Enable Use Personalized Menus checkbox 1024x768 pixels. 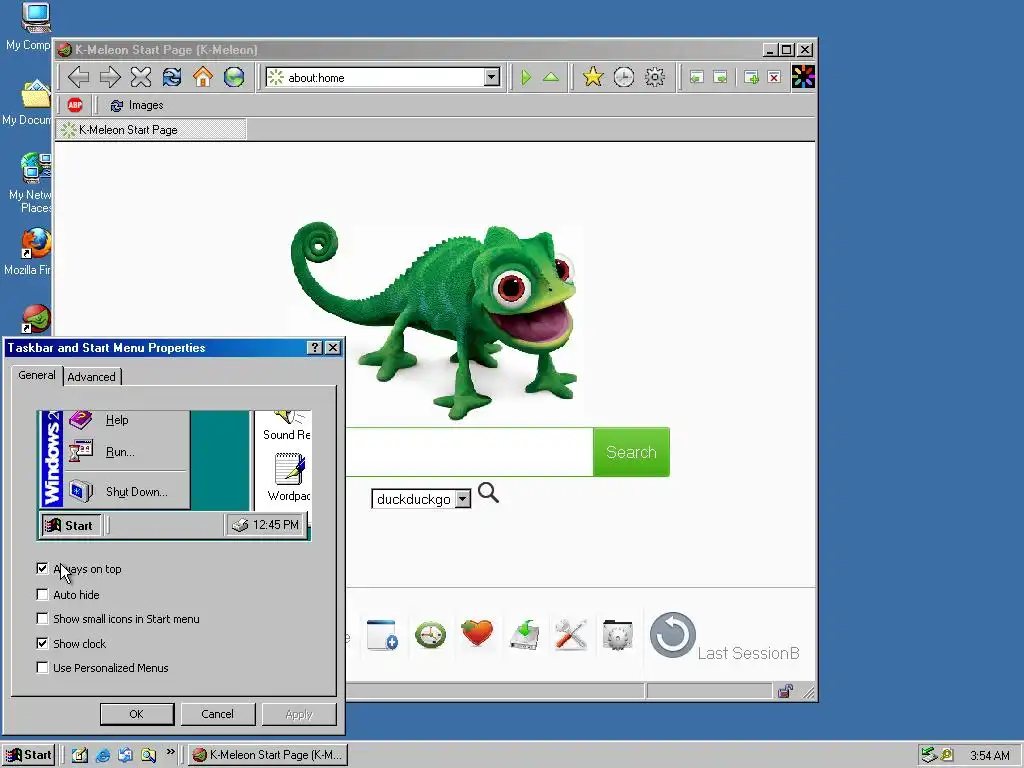point(42,667)
